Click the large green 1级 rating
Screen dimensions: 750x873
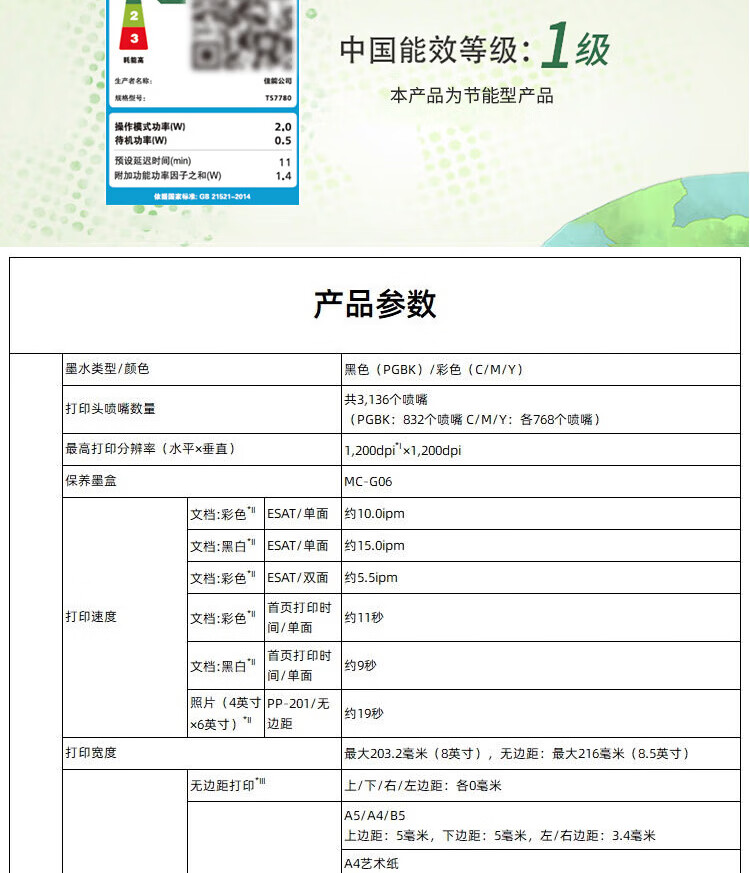[575, 46]
